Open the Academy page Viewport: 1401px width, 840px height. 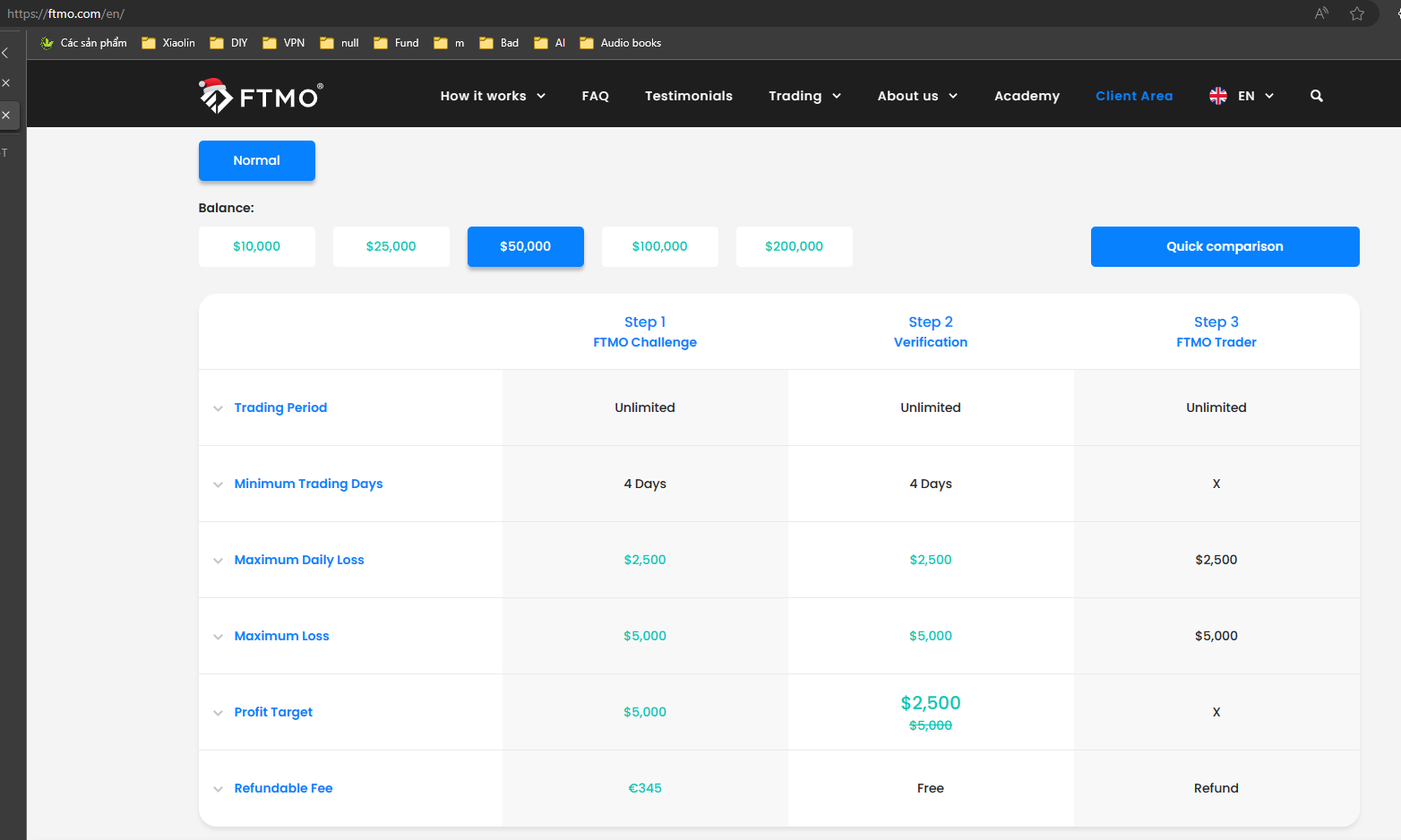point(1027,96)
